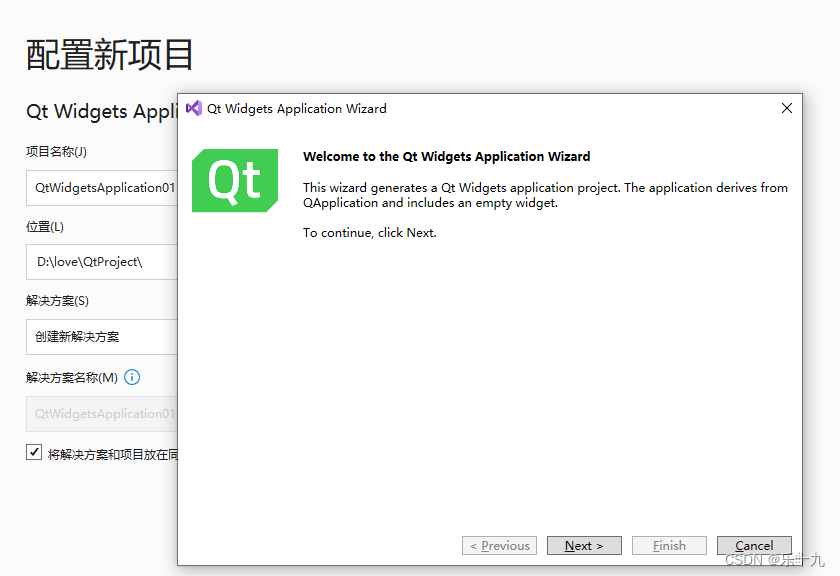Screen dimensions: 840x576
Task: Toggle the 将解决方案和项目放在同一目录 checkbox
Action: click(x=34, y=452)
